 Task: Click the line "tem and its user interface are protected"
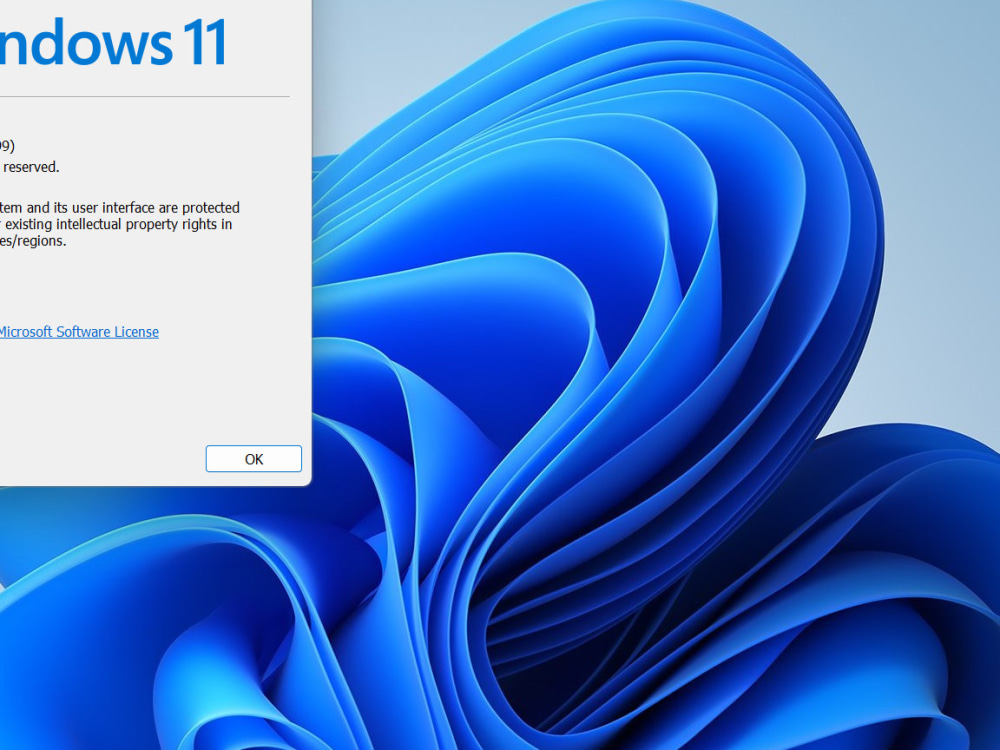point(120,207)
